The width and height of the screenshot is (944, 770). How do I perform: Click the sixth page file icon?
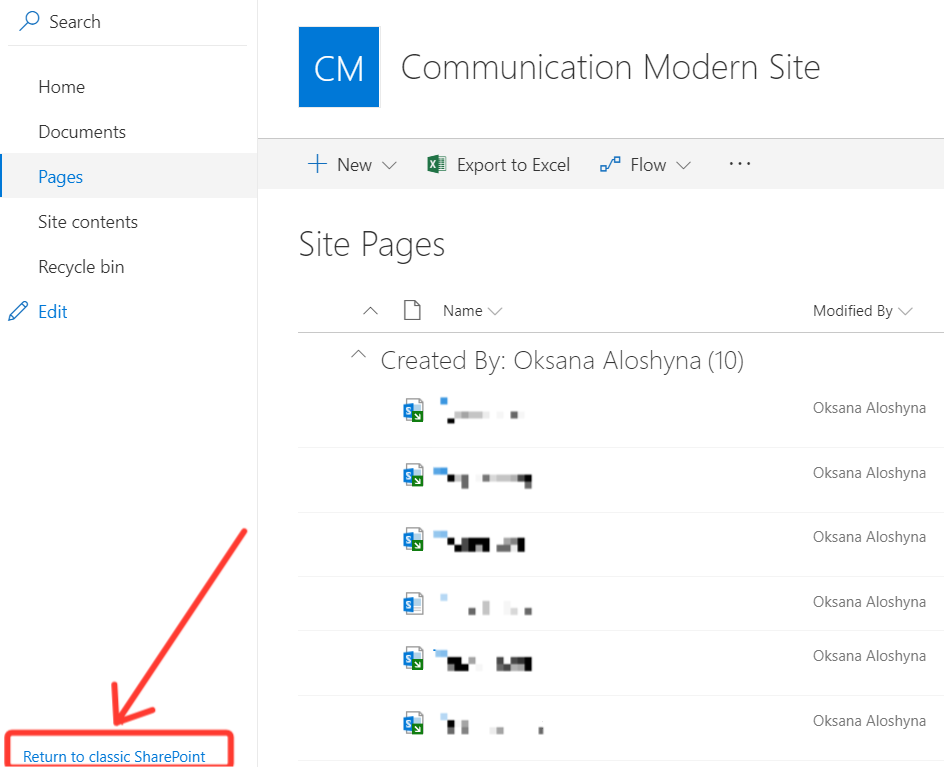(x=413, y=723)
